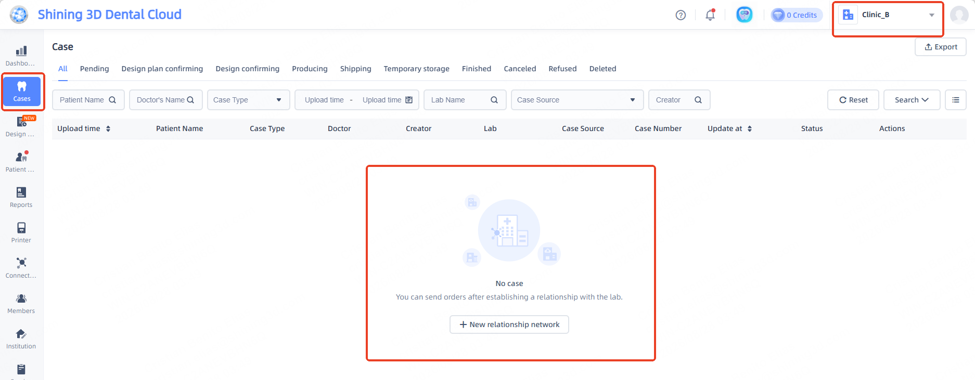Switch to the All tab
Image resolution: width=975 pixels, height=380 pixels.
click(x=63, y=69)
